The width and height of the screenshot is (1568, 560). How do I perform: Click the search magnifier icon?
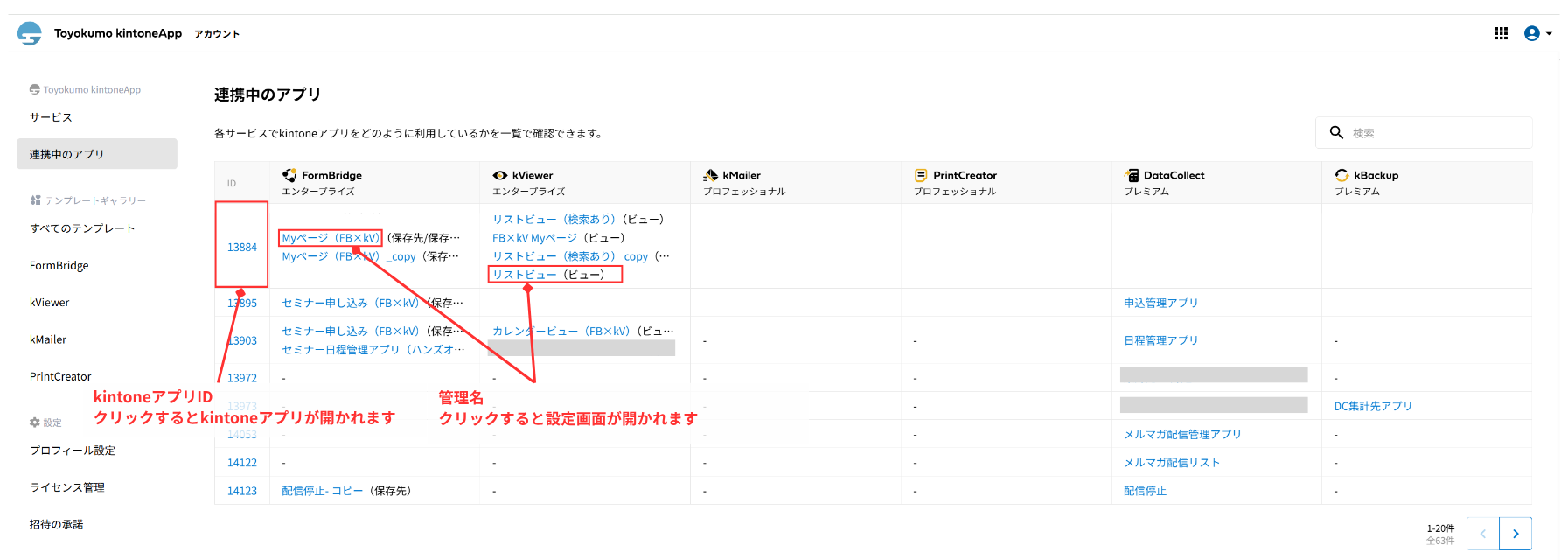[1336, 132]
